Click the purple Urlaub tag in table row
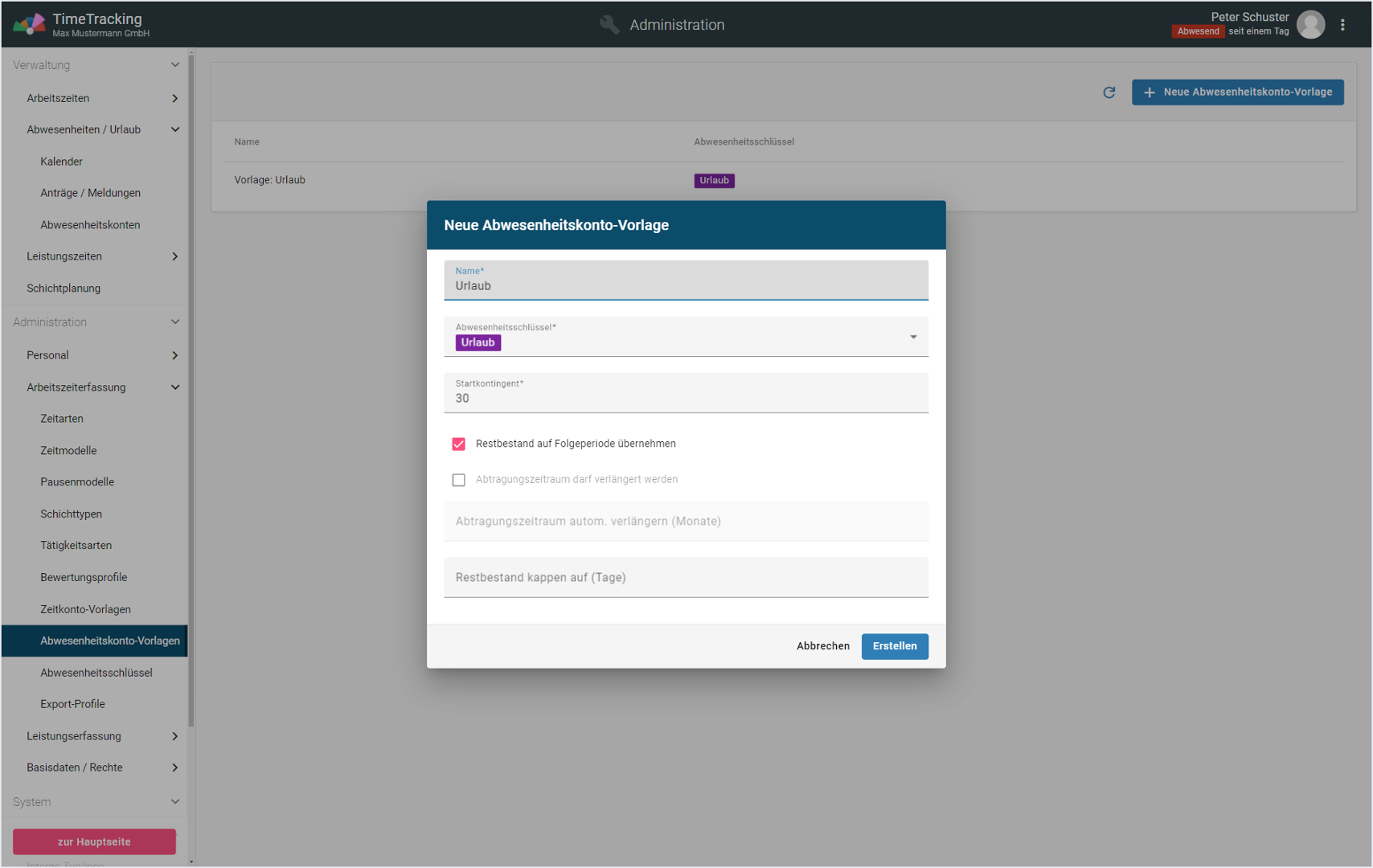This screenshot has height=868, width=1373. (714, 181)
